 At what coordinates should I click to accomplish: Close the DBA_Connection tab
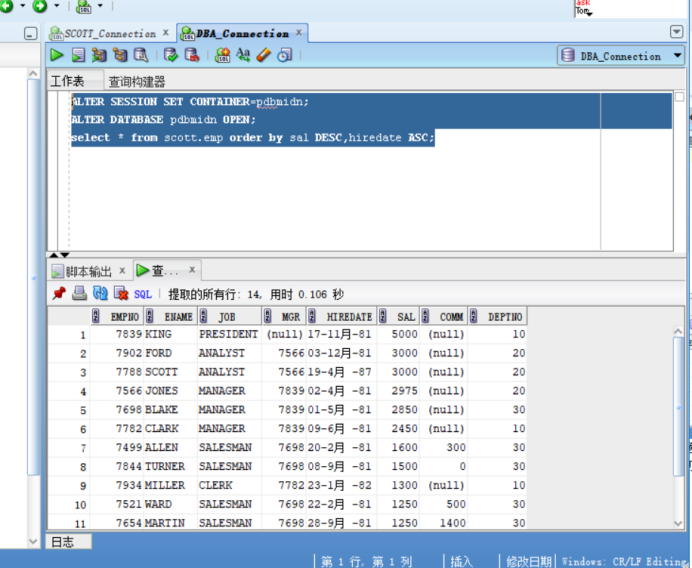pos(299,33)
